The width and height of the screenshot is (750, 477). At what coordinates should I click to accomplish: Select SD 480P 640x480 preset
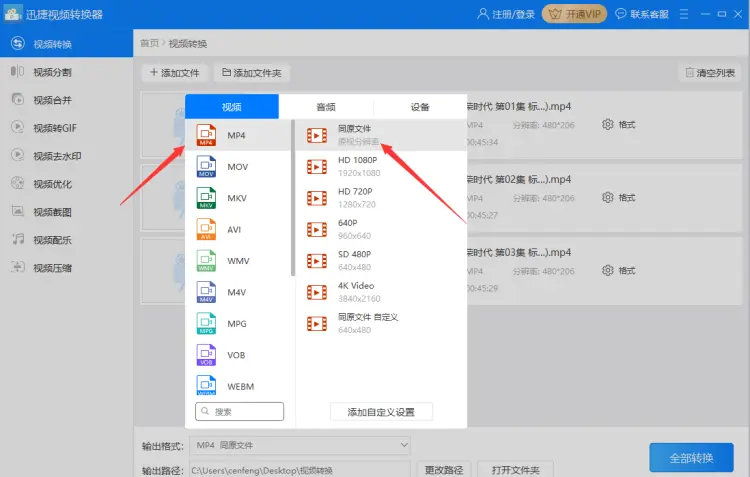click(381, 261)
